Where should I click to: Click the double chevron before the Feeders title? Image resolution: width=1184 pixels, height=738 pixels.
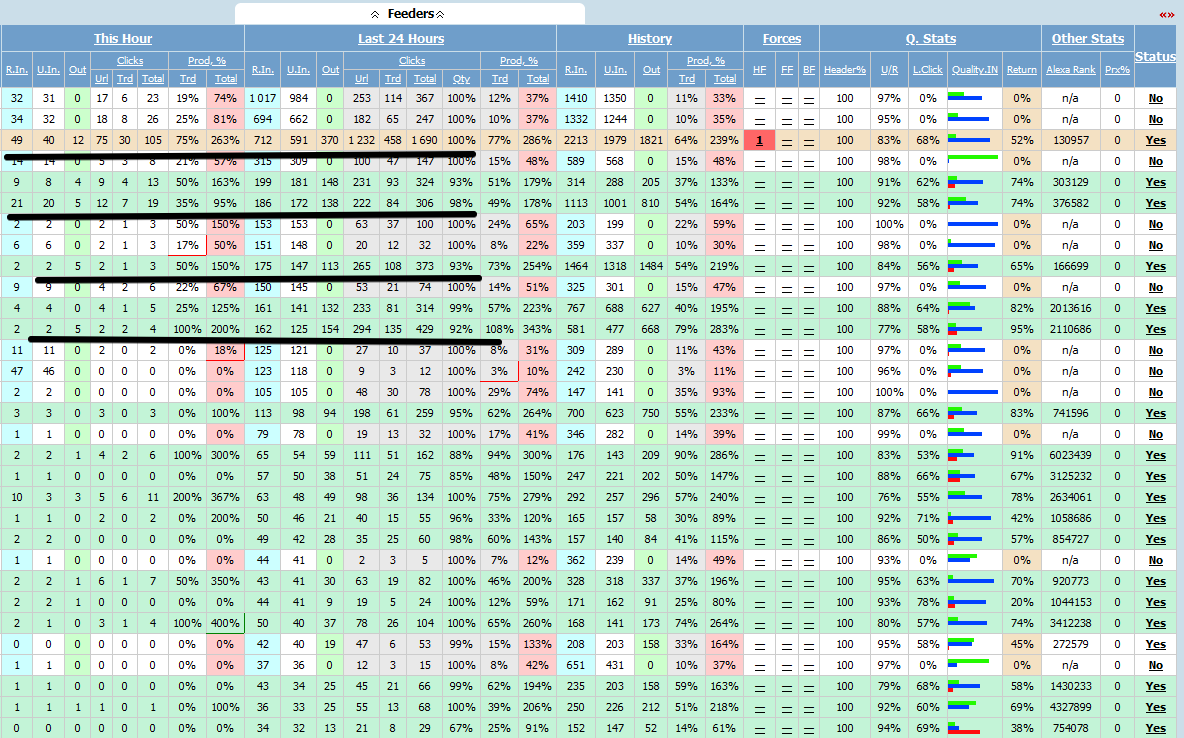click(x=375, y=14)
